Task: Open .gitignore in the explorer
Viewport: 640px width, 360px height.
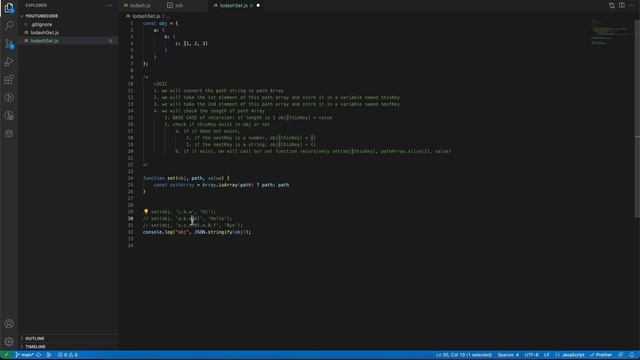Action: pyautogui.click(x=41, y=24)
